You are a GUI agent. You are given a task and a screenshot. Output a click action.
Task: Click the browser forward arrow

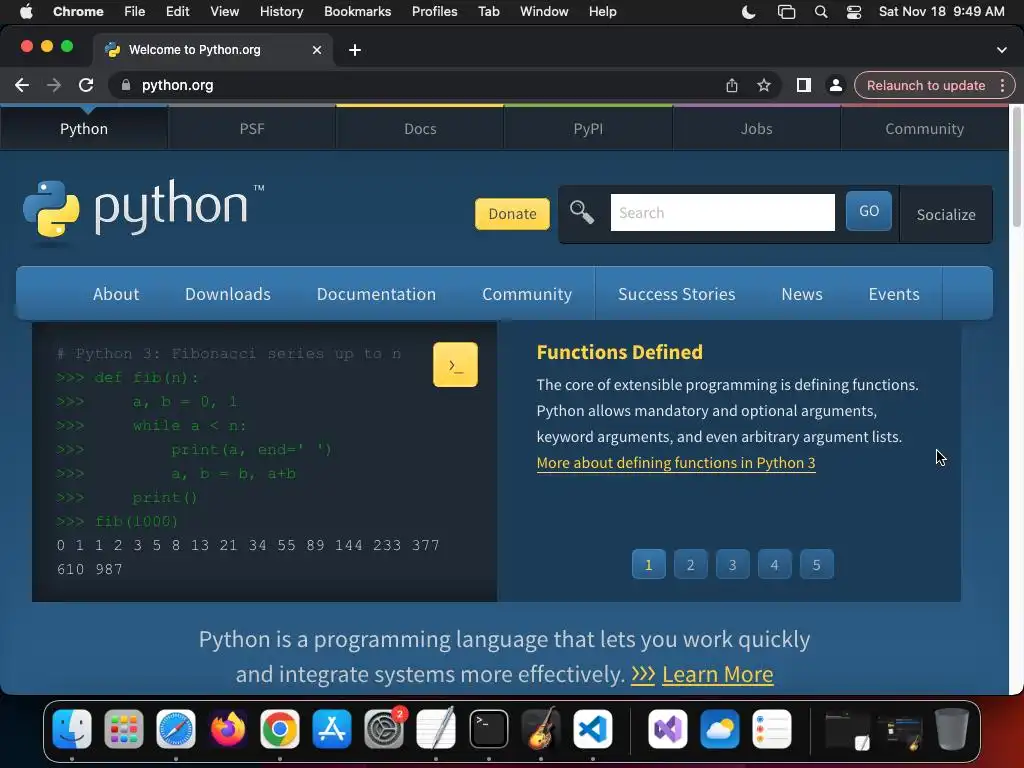coord(54,86)
